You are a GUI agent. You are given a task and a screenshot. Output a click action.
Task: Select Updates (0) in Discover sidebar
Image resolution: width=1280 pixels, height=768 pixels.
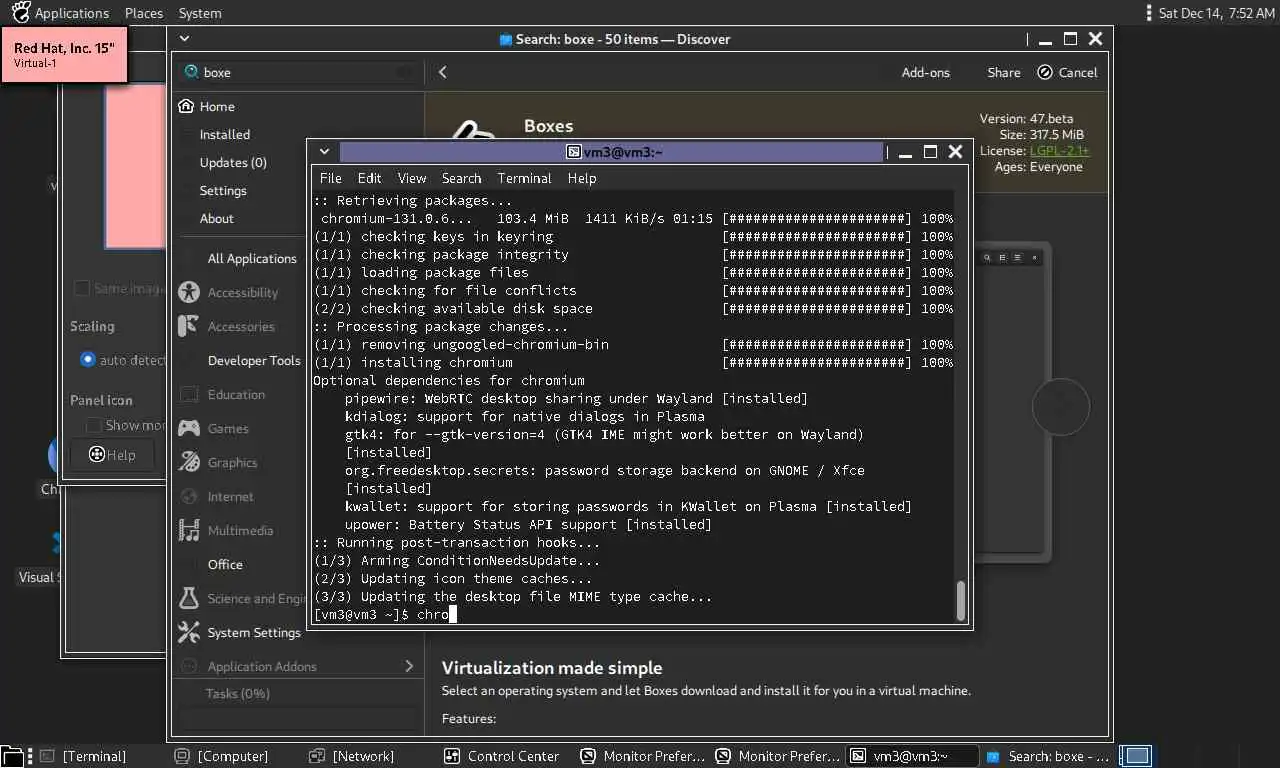pos(233,162)
